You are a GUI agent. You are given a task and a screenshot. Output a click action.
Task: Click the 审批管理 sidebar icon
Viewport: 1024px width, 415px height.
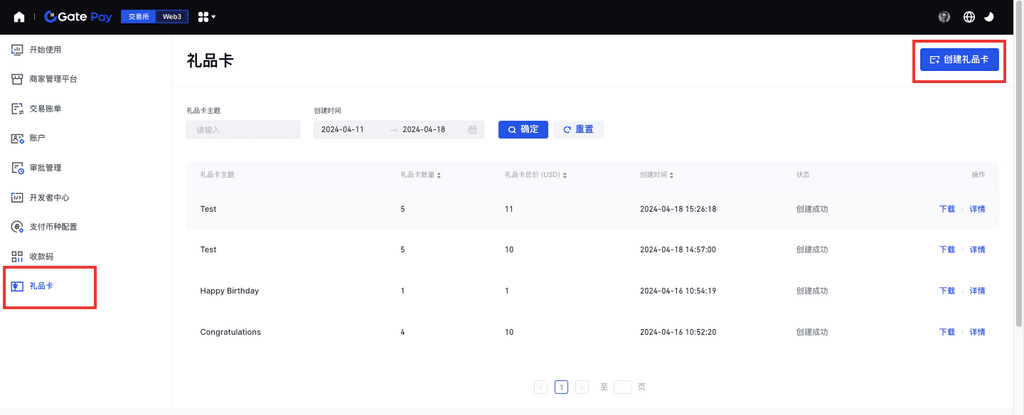coord(17,168)
